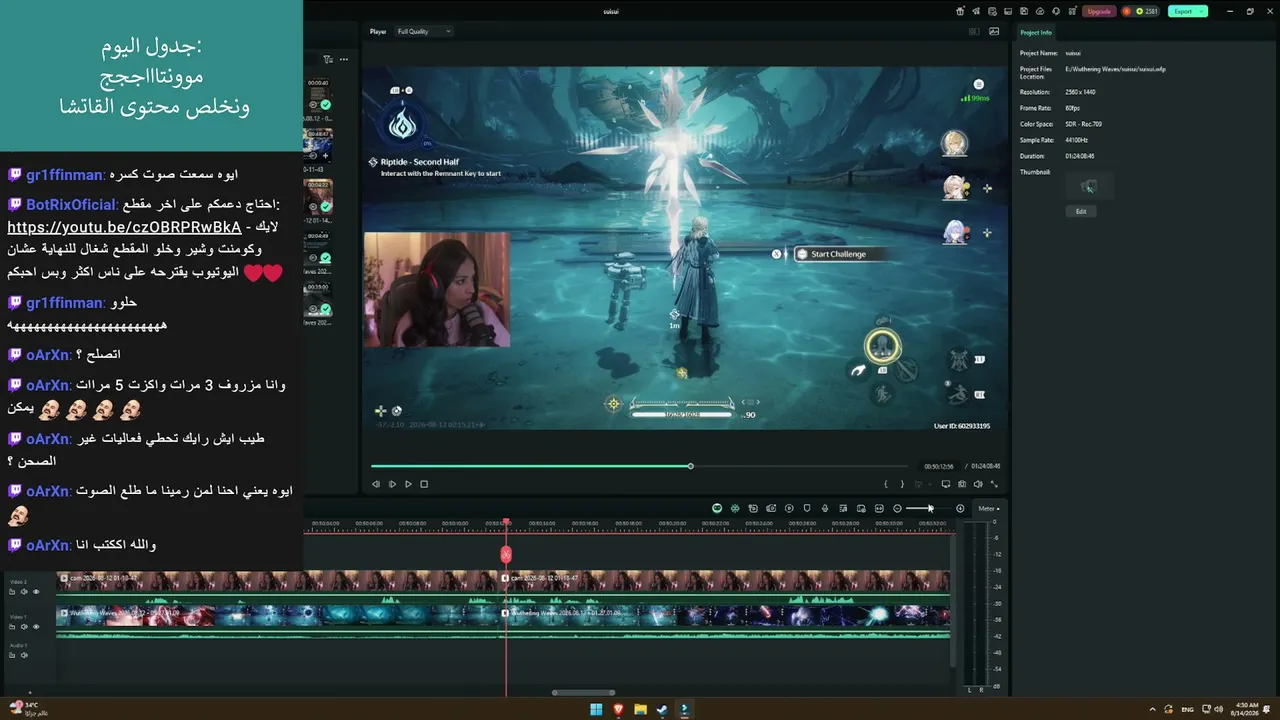Viewport: 1280px width, 720px height.
Task: Click the timeline horizontal scrollbar
Action: 584,692
